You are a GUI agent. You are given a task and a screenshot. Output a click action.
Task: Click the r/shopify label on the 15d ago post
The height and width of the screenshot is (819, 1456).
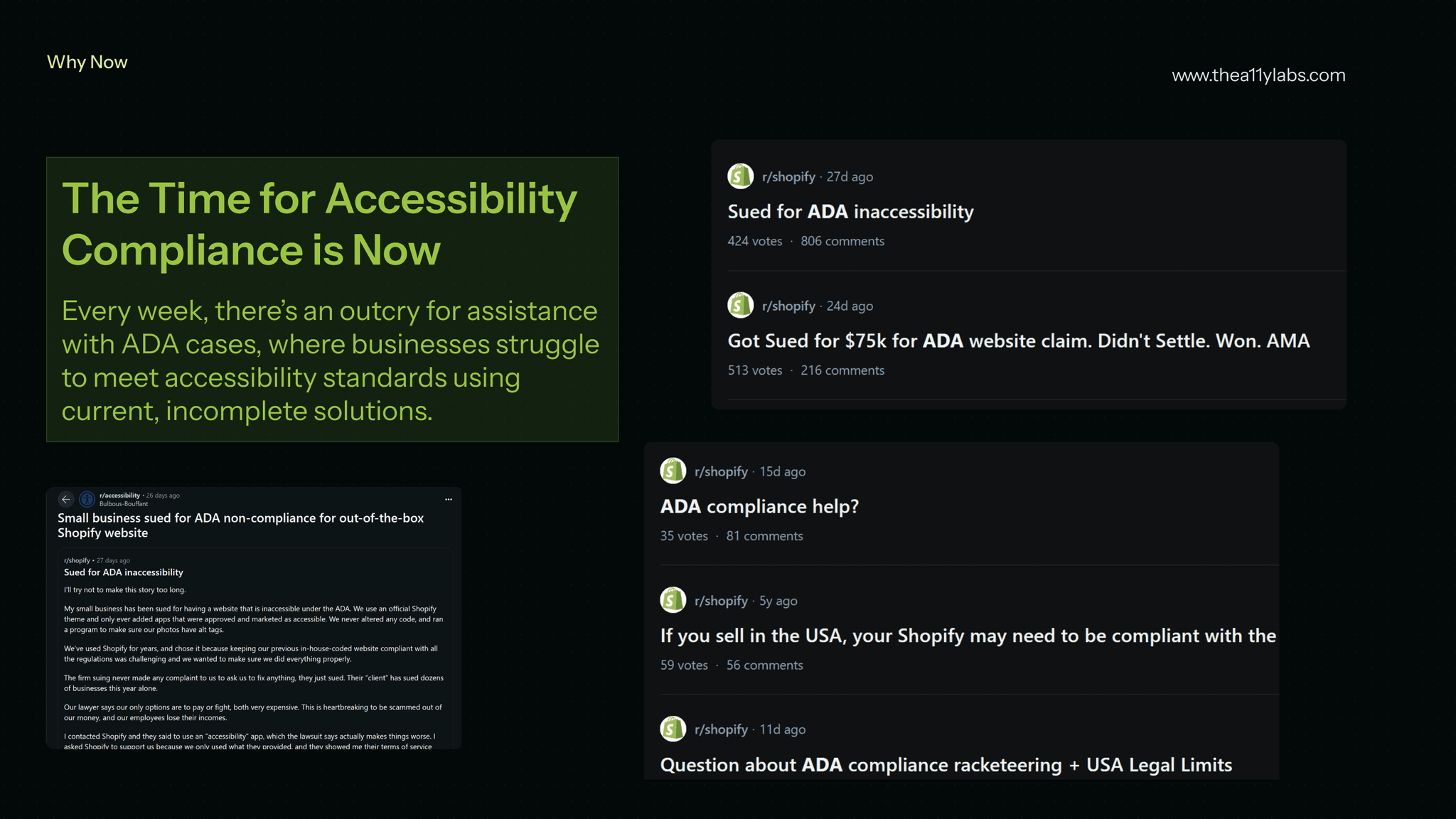tap(721, 472)
